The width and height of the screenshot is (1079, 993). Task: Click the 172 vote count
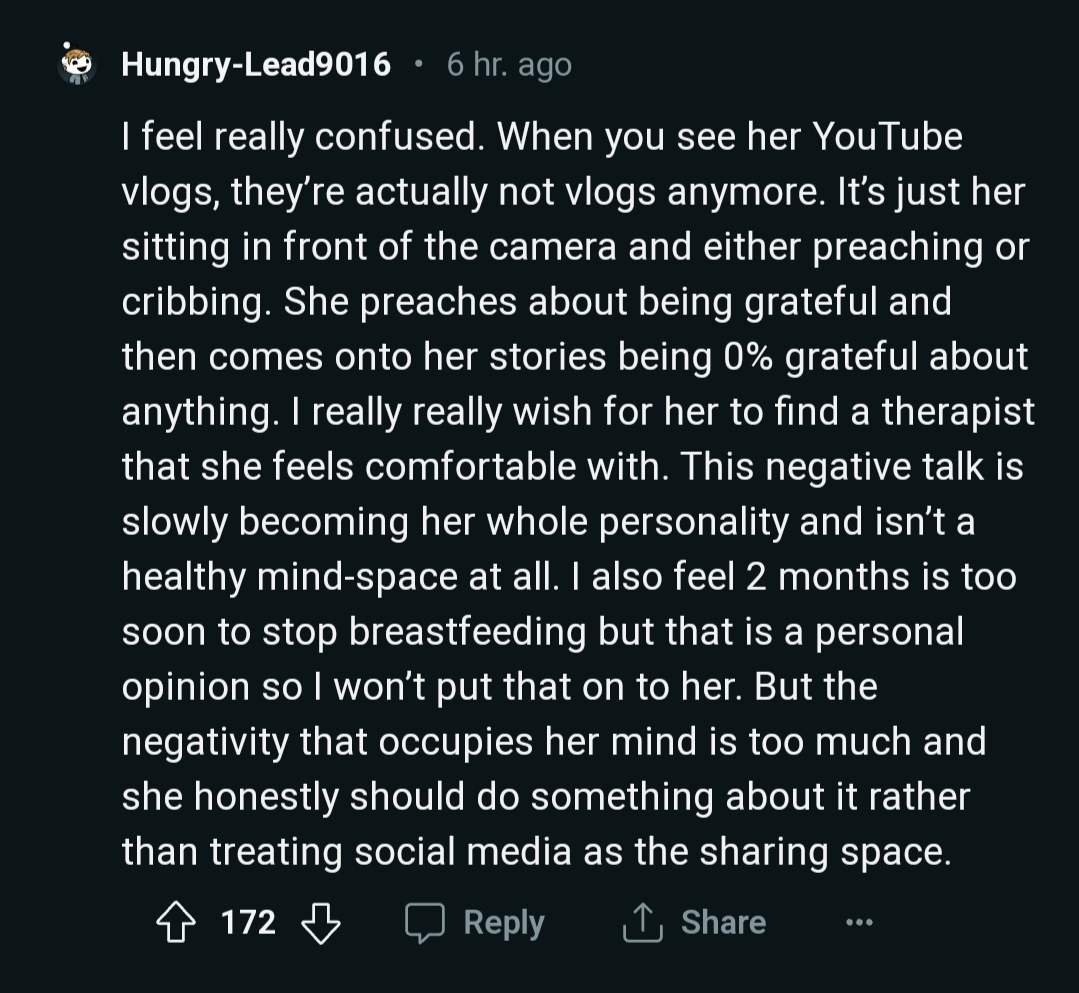[x=247, y=922]
